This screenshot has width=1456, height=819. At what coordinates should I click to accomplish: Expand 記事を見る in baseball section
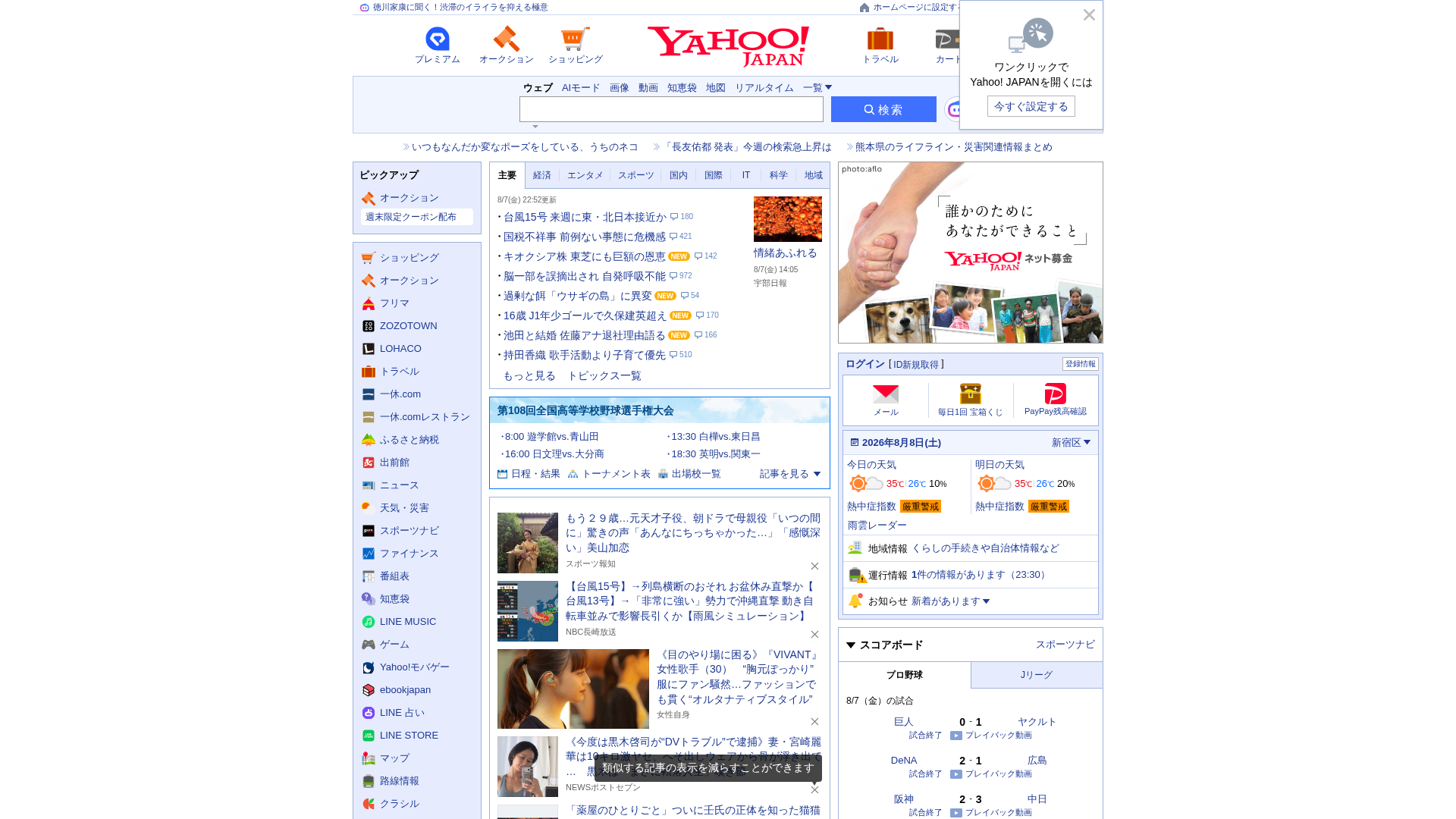[790, 474]
